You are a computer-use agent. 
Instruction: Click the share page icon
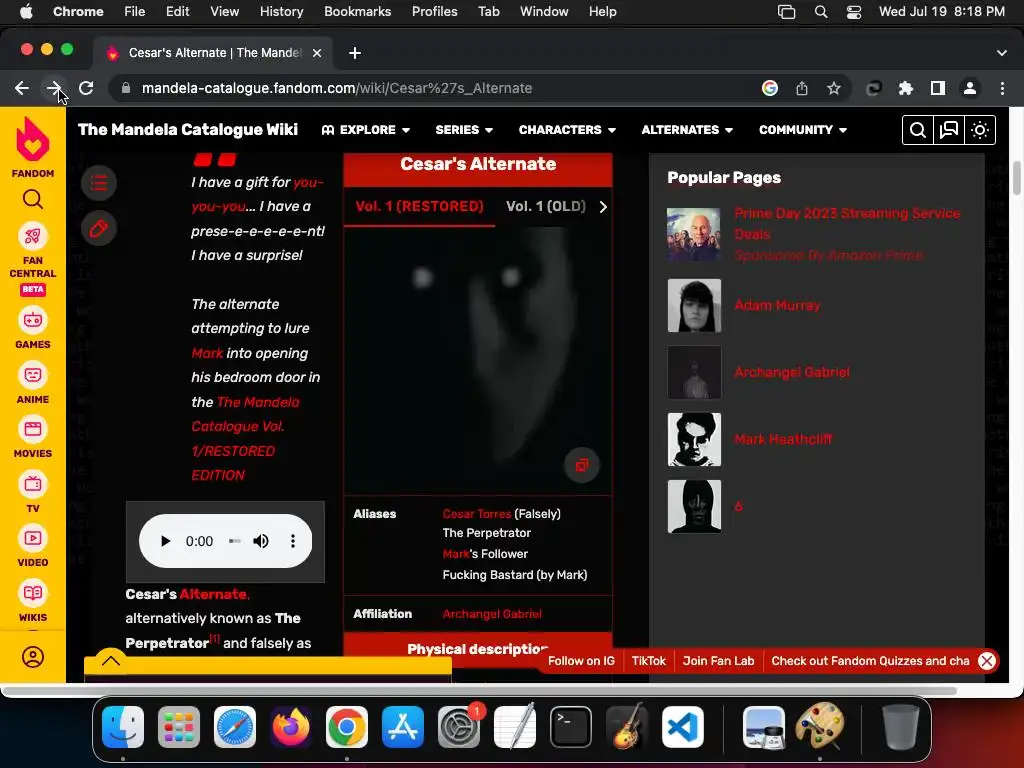(x=802, y=88)
